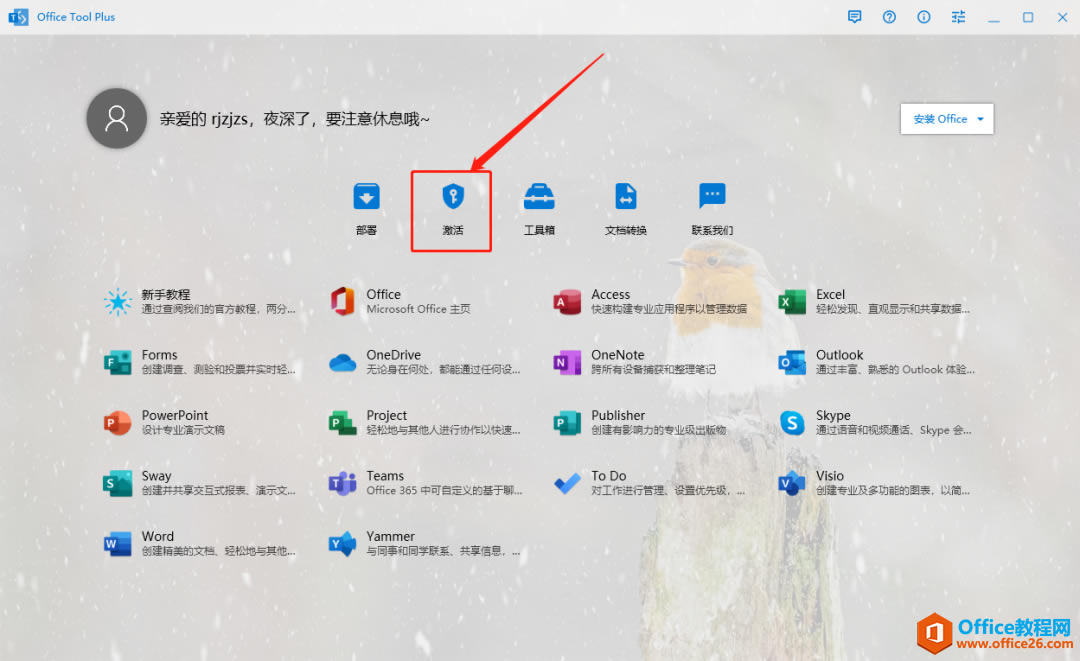Open the about info icon
1080x661 pixels.
tap(924, 17)
